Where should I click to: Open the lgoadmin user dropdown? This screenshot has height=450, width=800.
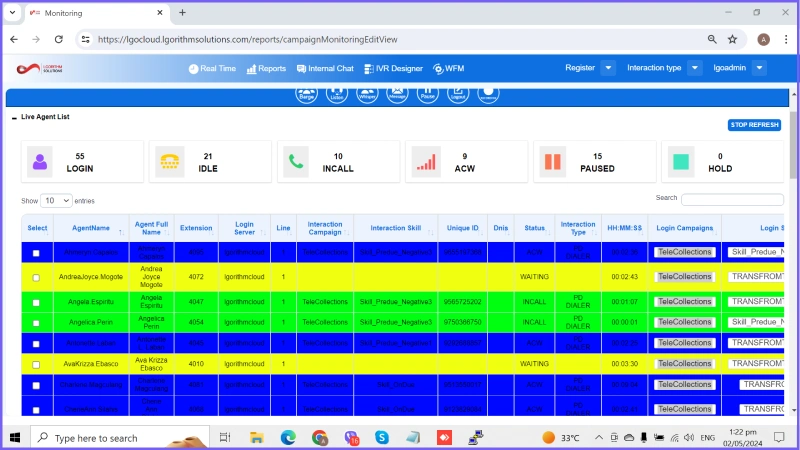(x=759, y=68)
